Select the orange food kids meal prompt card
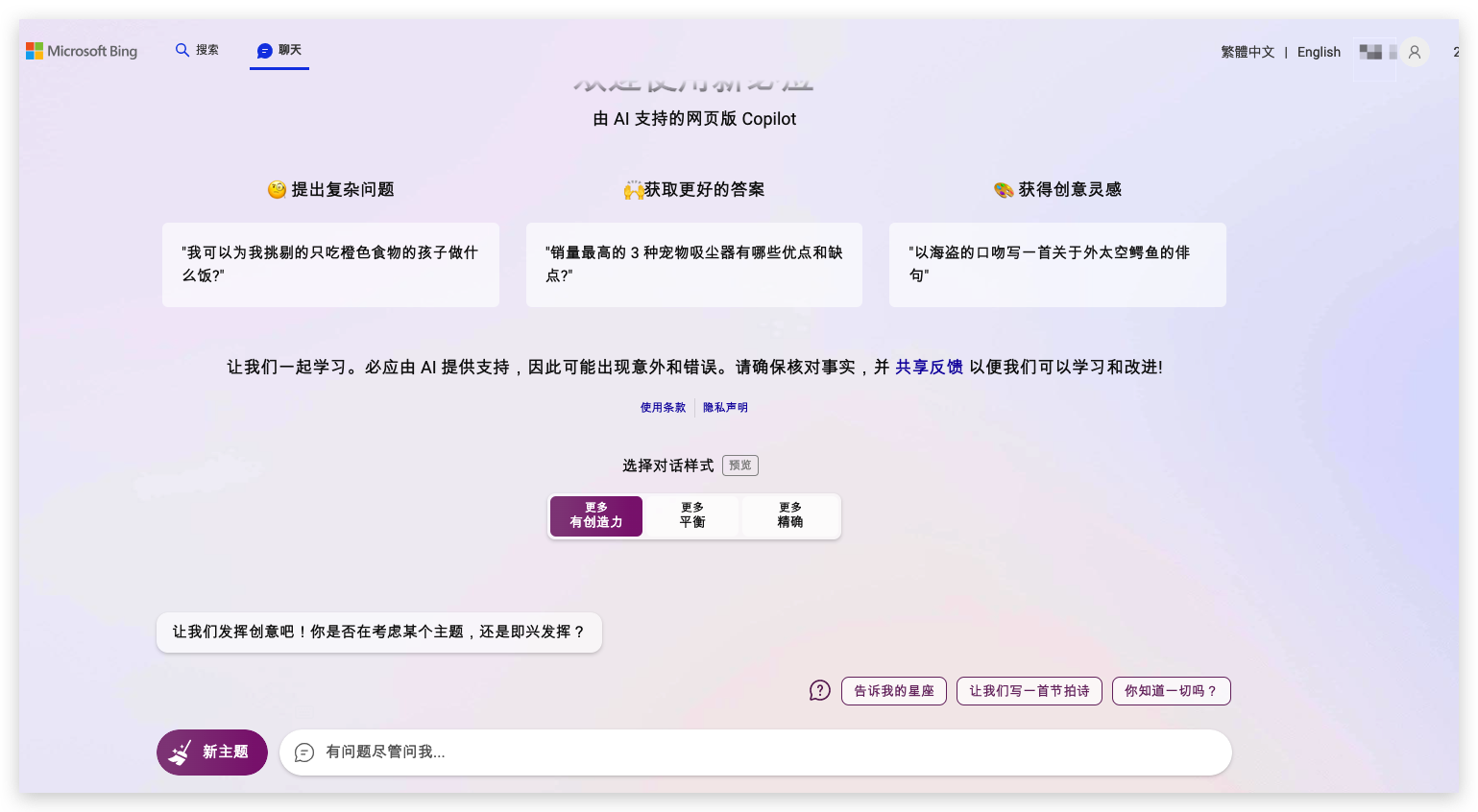Viewport: 1478px width, 812px height. pos(330,265)
